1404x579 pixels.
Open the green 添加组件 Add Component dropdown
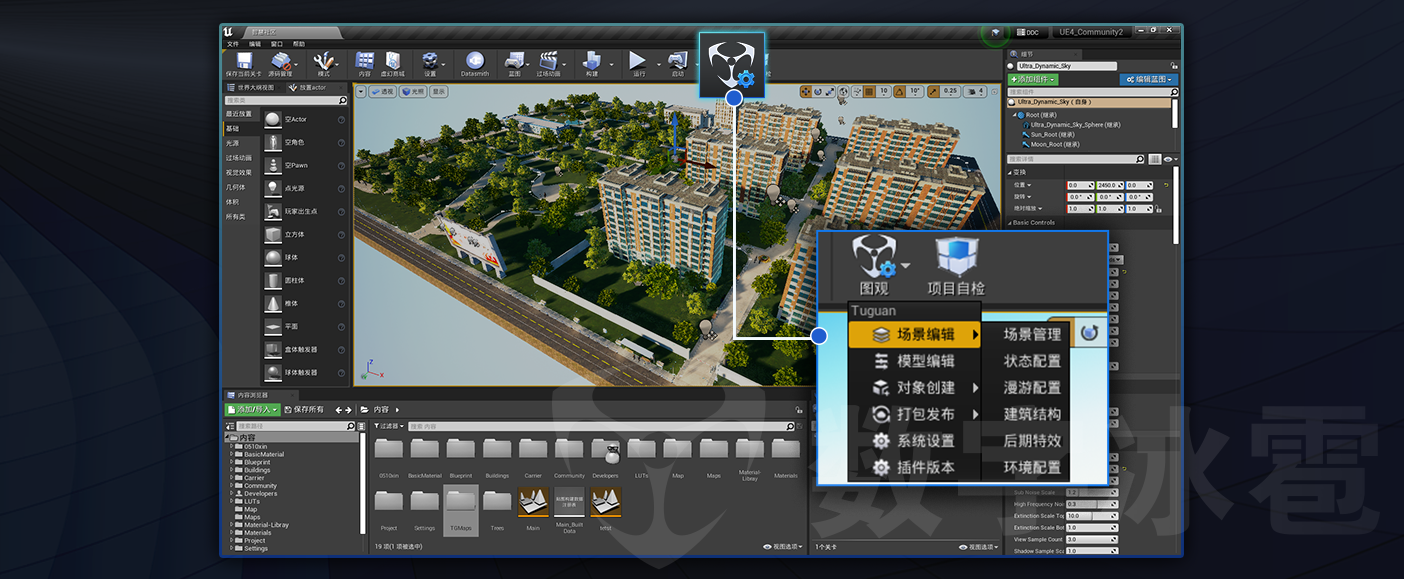1033,79
